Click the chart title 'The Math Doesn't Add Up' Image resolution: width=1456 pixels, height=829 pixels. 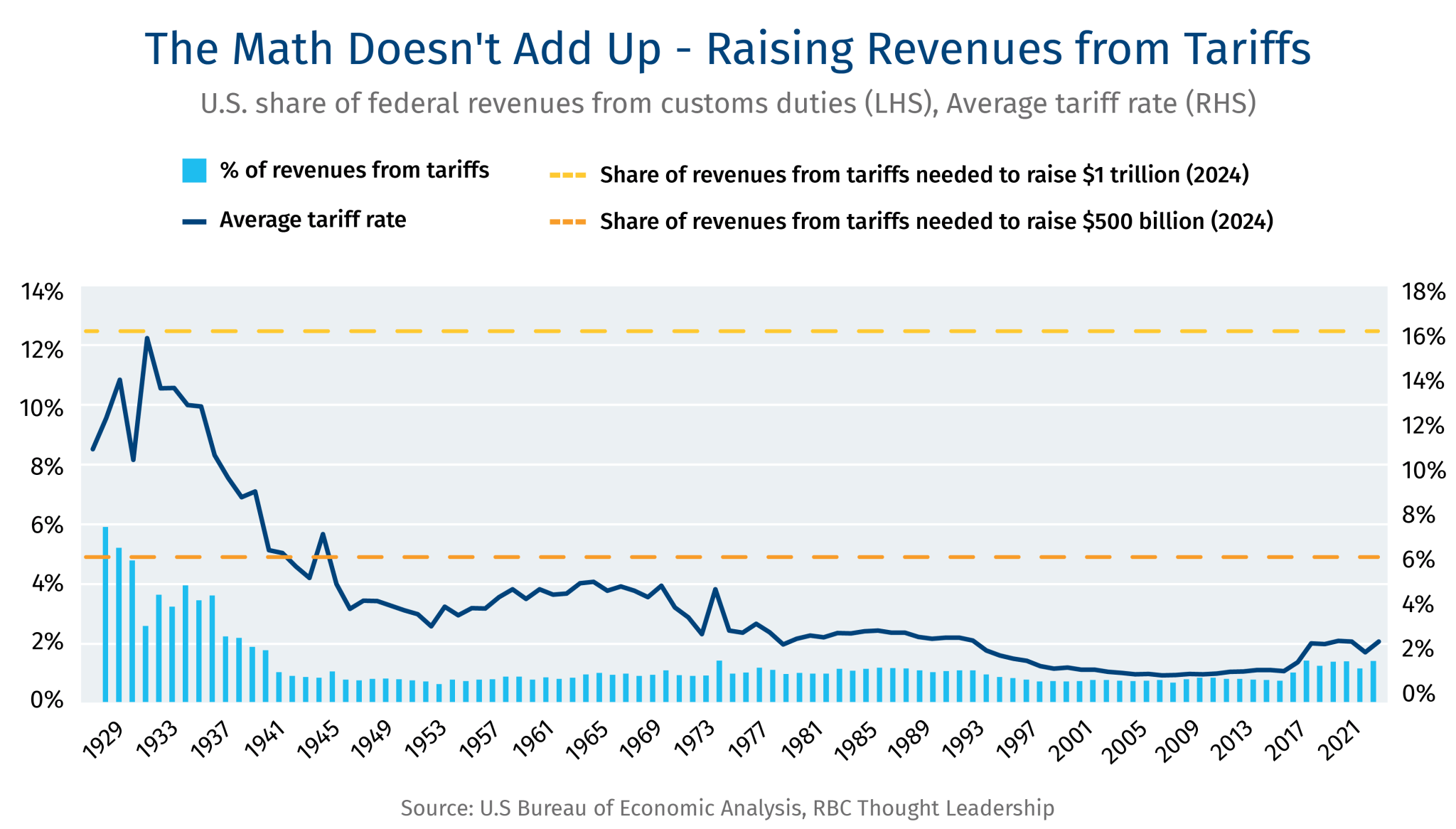coord(728,49)
